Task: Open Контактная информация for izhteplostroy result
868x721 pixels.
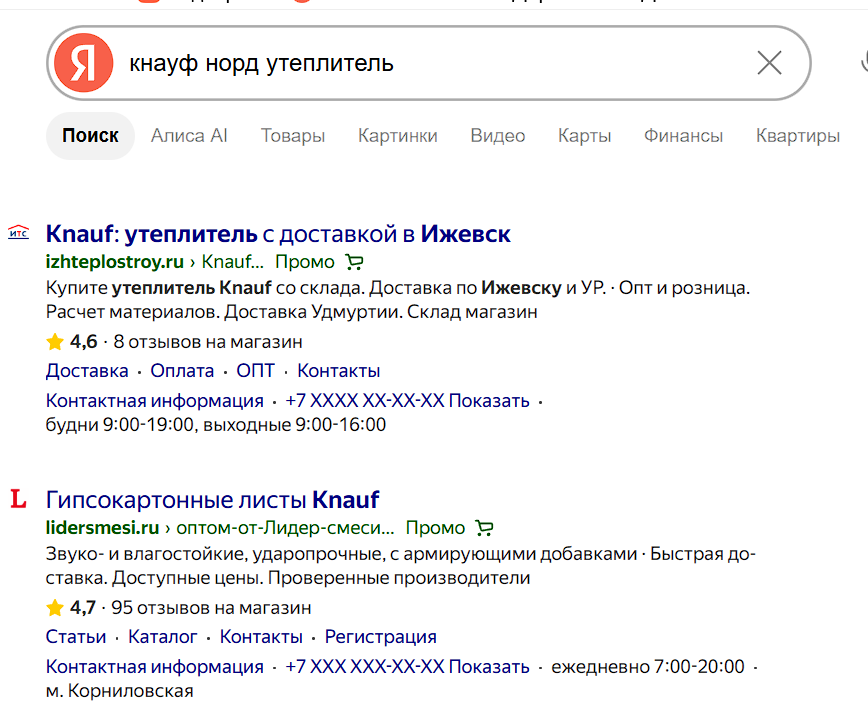Action: click(x=154, y=400)
